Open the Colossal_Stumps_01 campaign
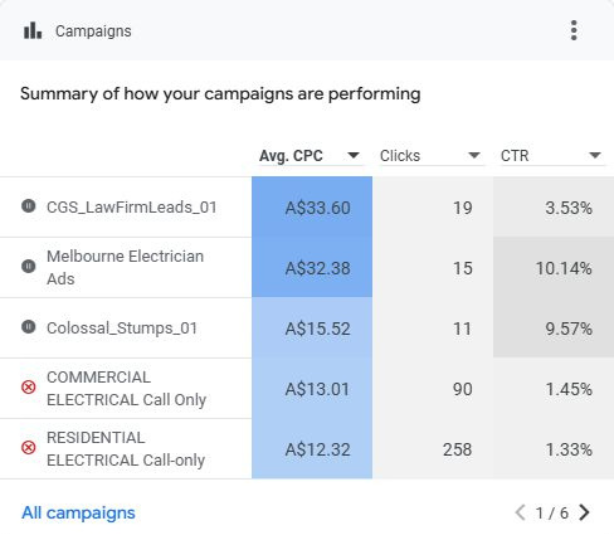Screen dimensions: 614x534 click(122, 328)
